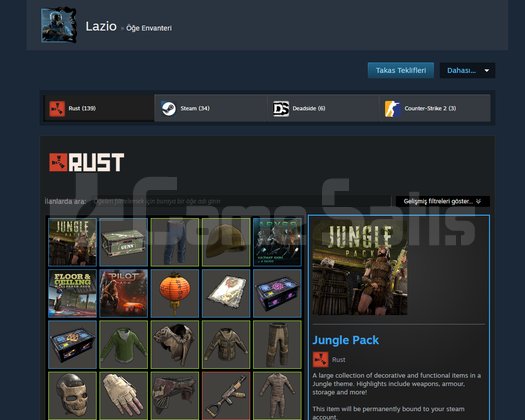Select the green hoodie item
The width and height of the screenshot is (525, 420).
(124, 345)
